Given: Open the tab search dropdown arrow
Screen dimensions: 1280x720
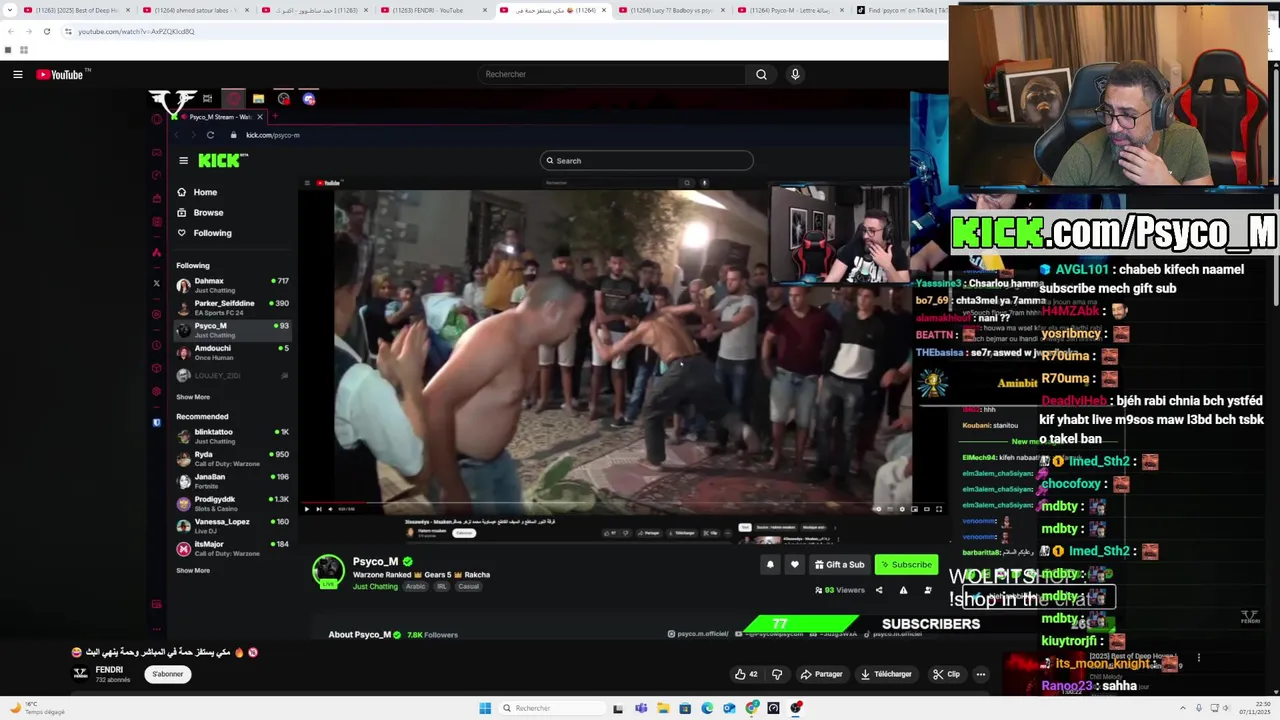Looking at the screenshot, I should [9, 10].
